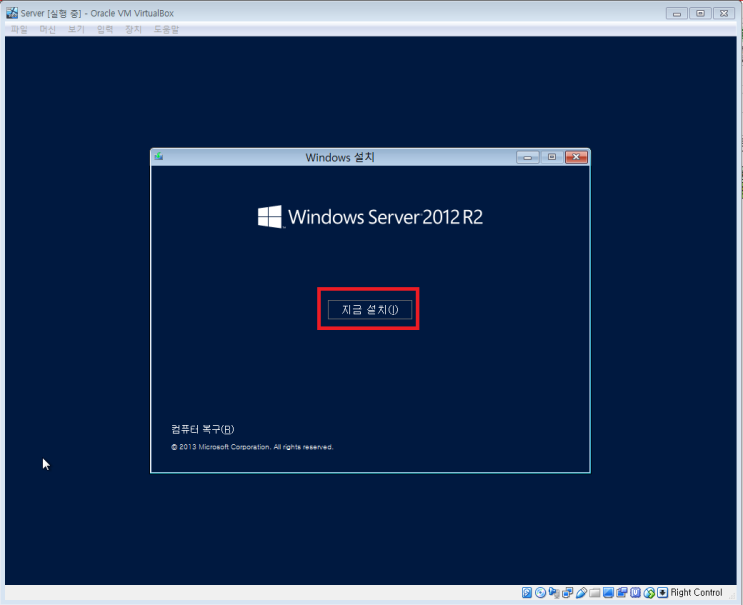The width and height of the screenshot is (743, 605).
Task: Click the network adapters status icon
Action: 567,593
